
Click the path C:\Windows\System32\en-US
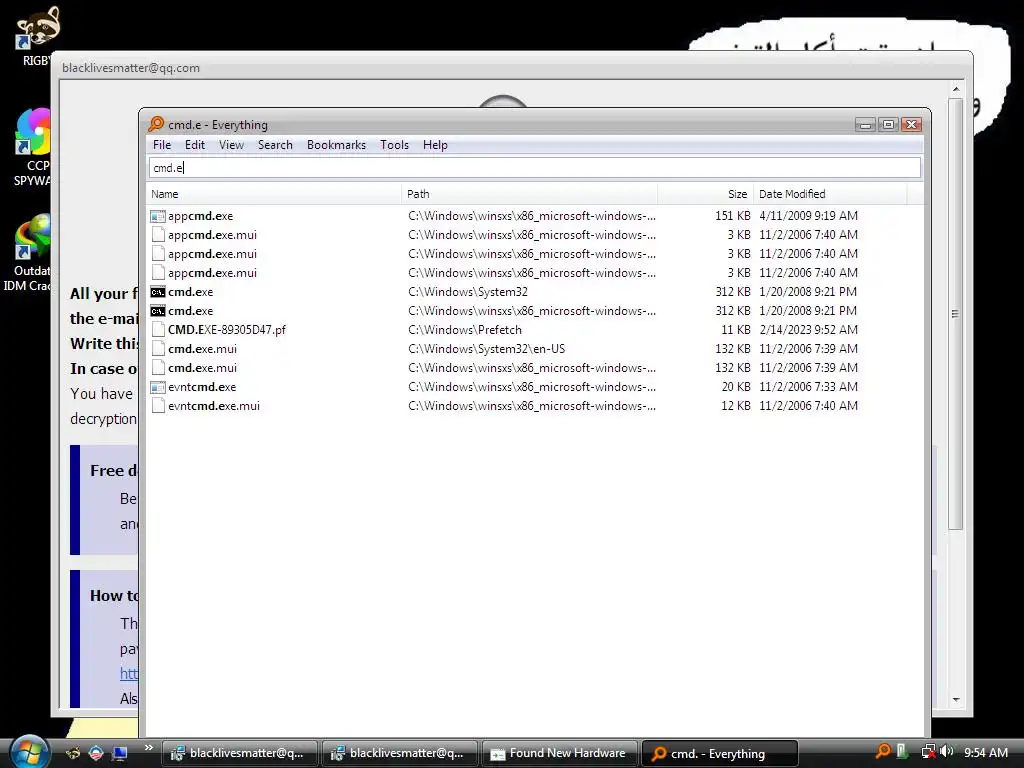487,349
